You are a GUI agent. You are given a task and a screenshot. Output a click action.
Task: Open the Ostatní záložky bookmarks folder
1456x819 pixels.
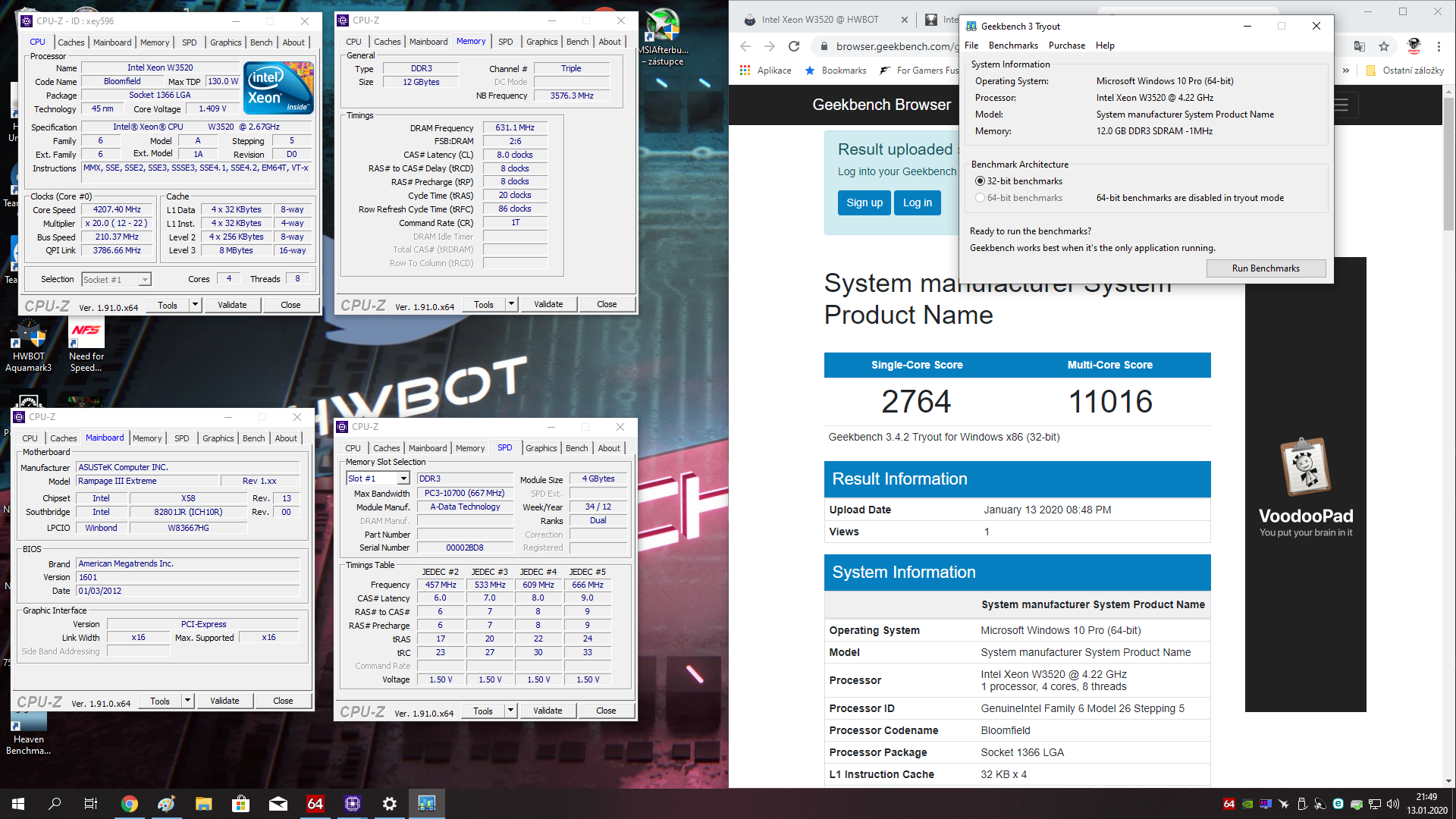(1405, 70)
